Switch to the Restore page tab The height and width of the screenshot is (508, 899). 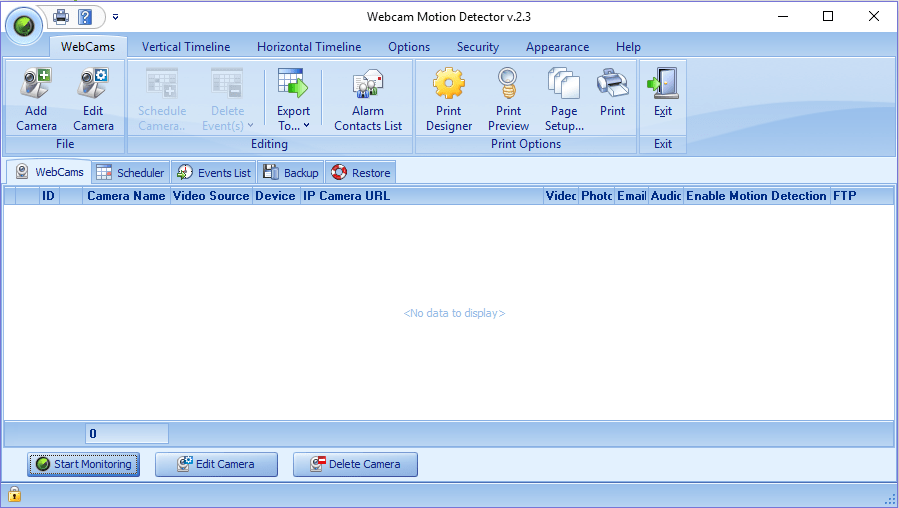[361, 173]
